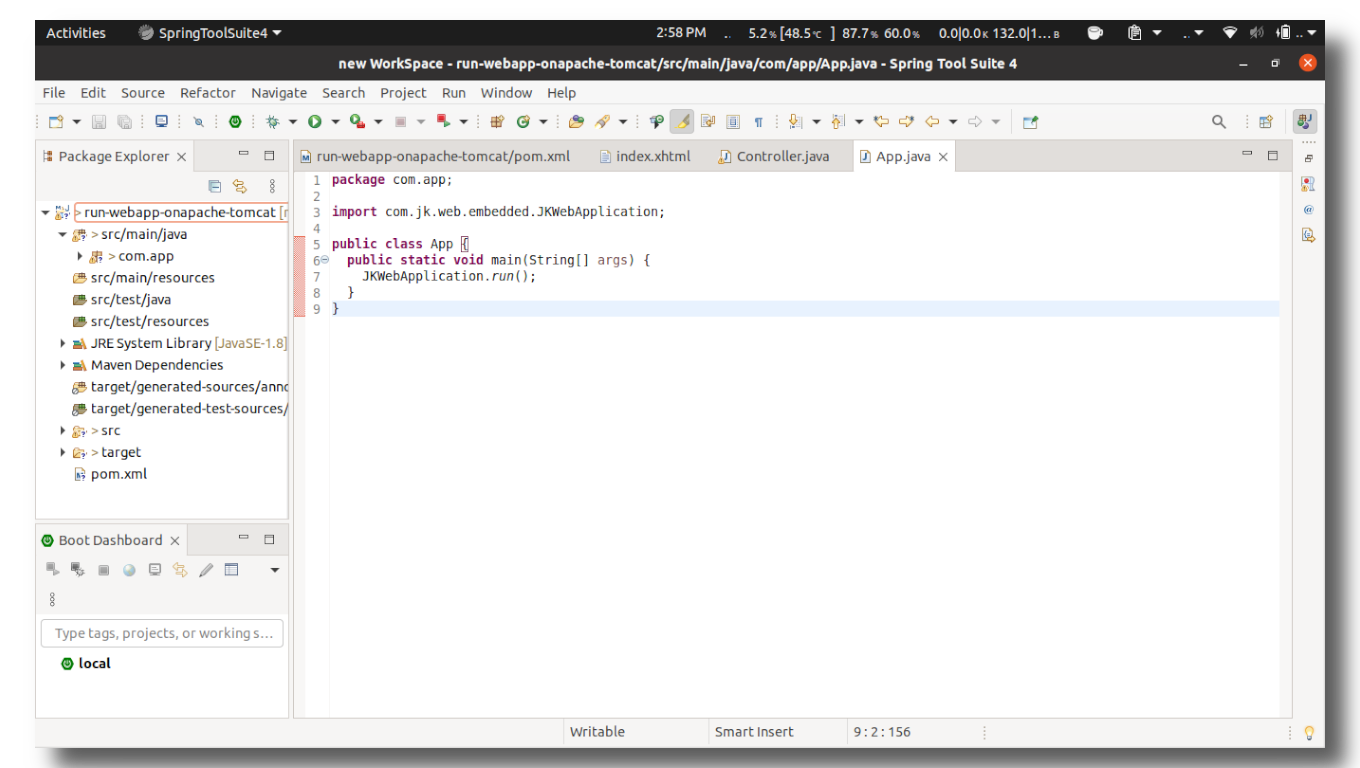Open the dropdown arrow beside the Back navigation arrow
This screenshot has width=1360, height=768.
coord(953,122)
